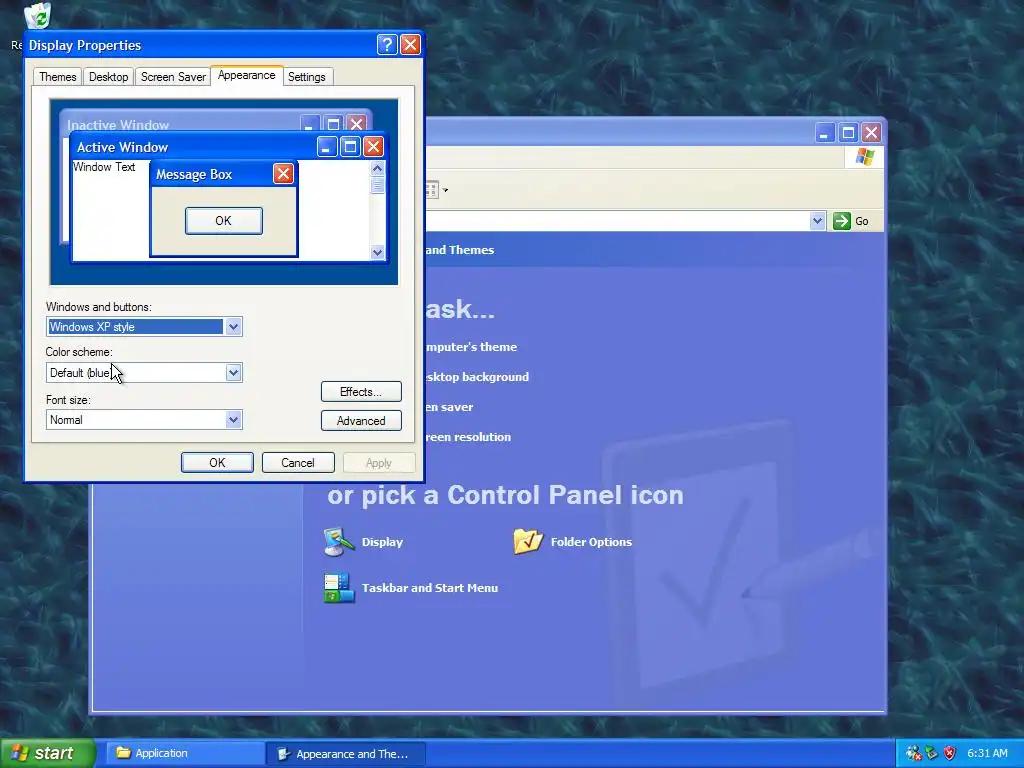Image resolution: width=1024 pixels, height=768 pixels.
Task: Click the Effects... button
Action: point(361,392)
